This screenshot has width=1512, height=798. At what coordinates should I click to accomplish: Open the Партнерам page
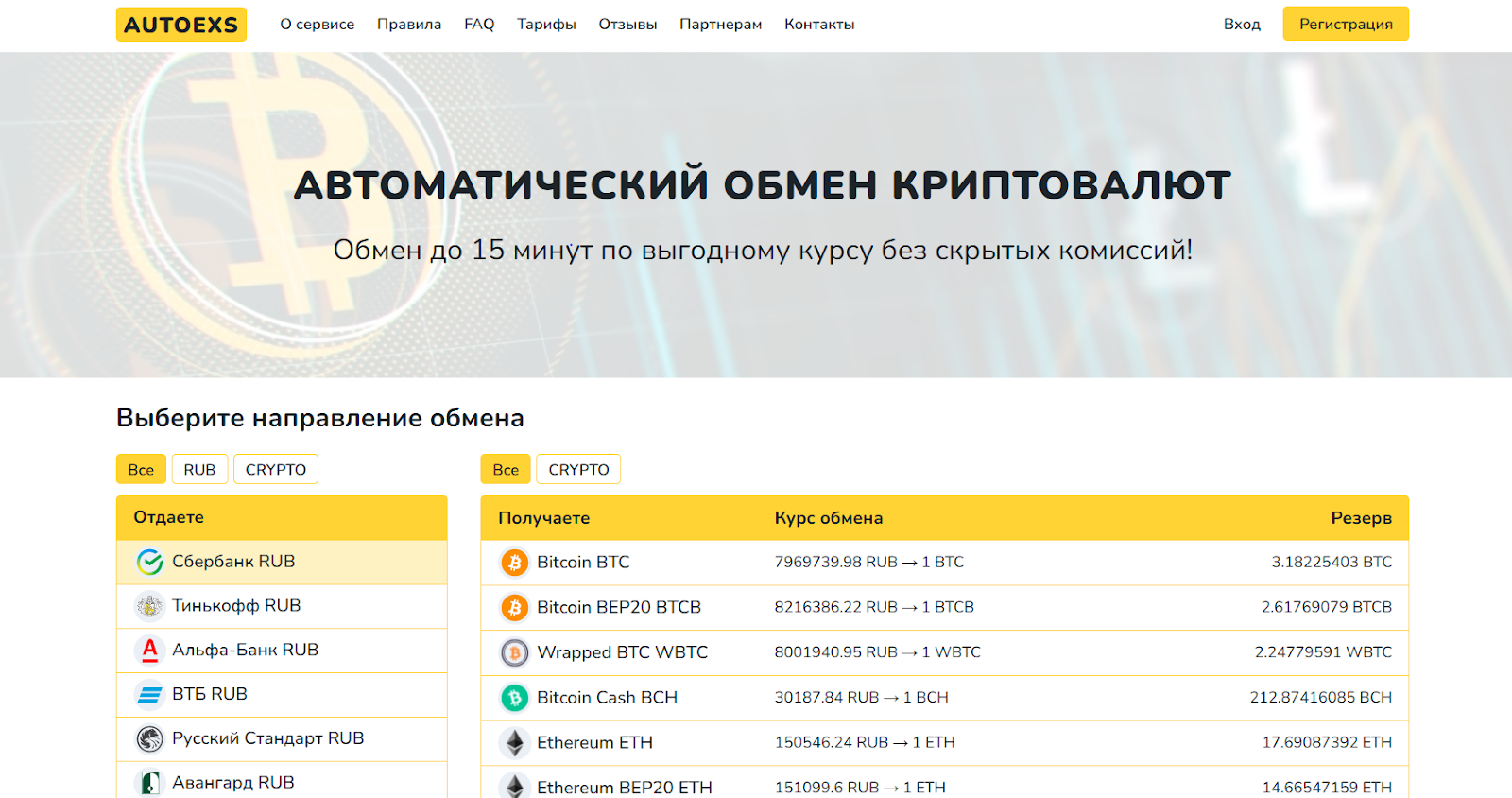coord(720,25)
